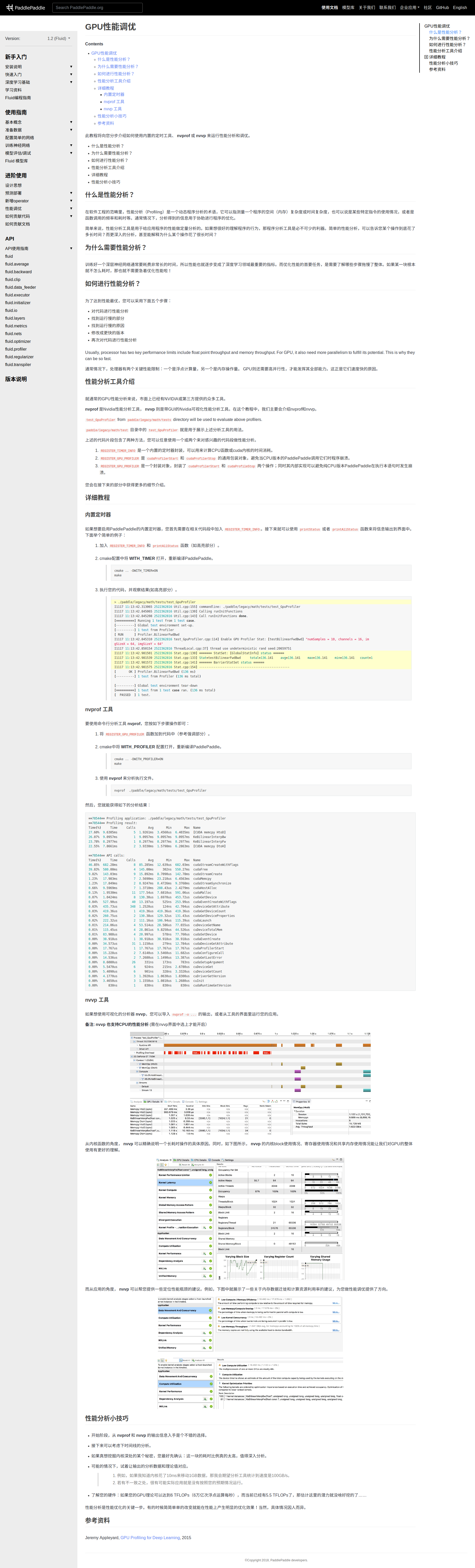Open fluid.layers API page
Screen dimensions: 475x1568
15,318
